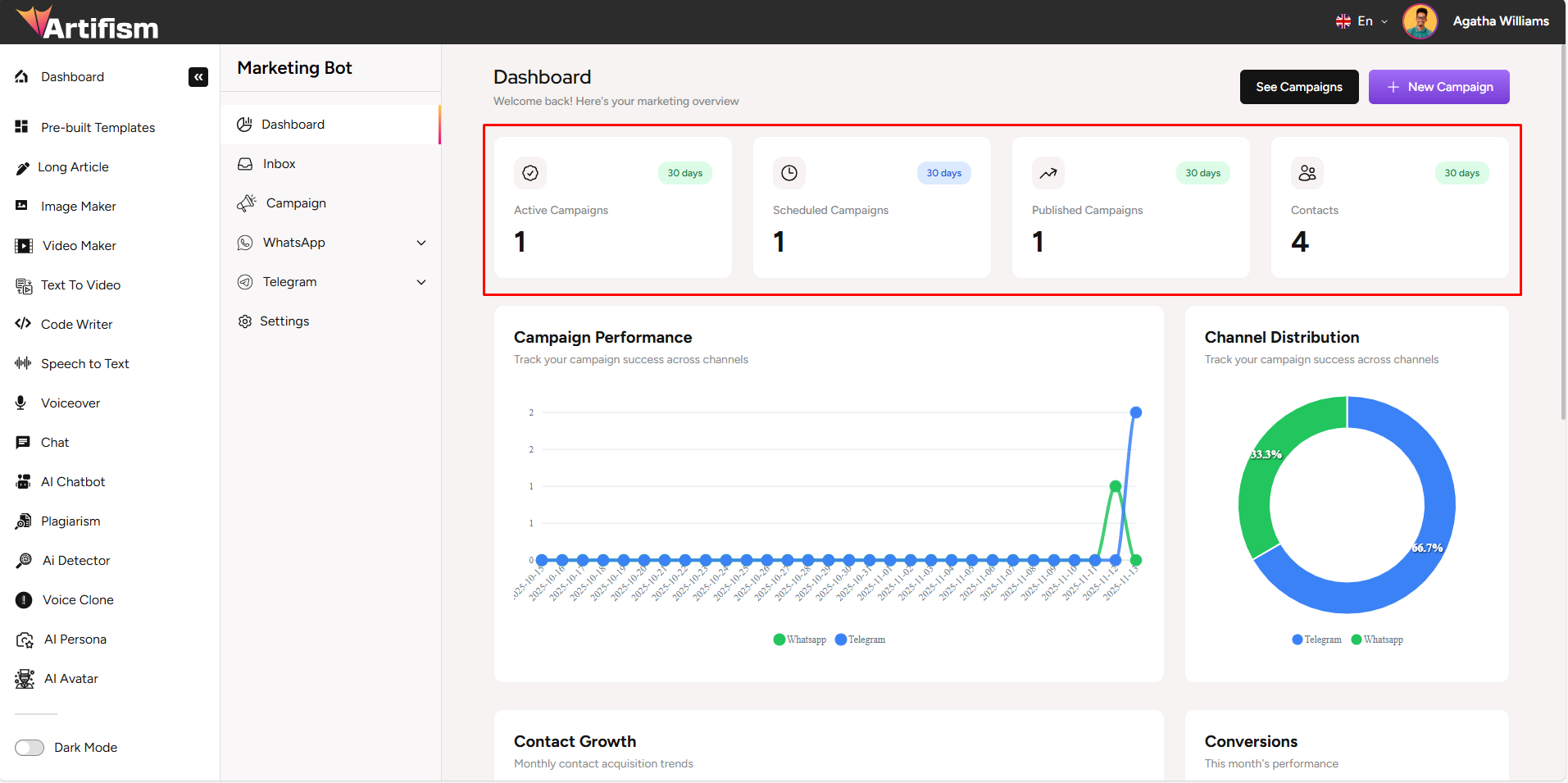Open the Code Writer tool
Screen dimensions: 1568x783
point(76,324)
